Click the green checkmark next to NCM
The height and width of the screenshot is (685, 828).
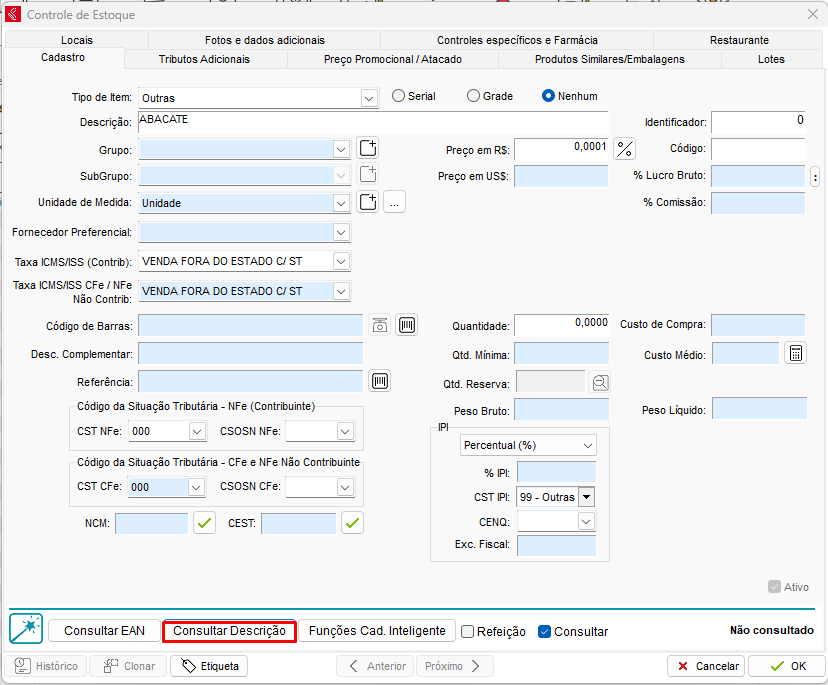[x=204, y=523]
